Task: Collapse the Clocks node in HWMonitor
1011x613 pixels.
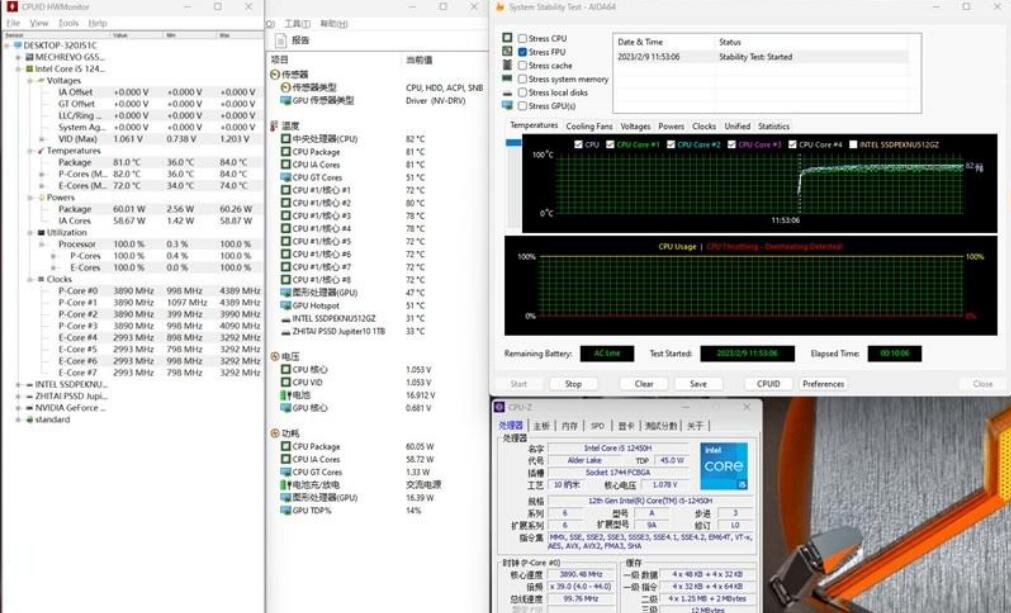Action: [30, 279]
